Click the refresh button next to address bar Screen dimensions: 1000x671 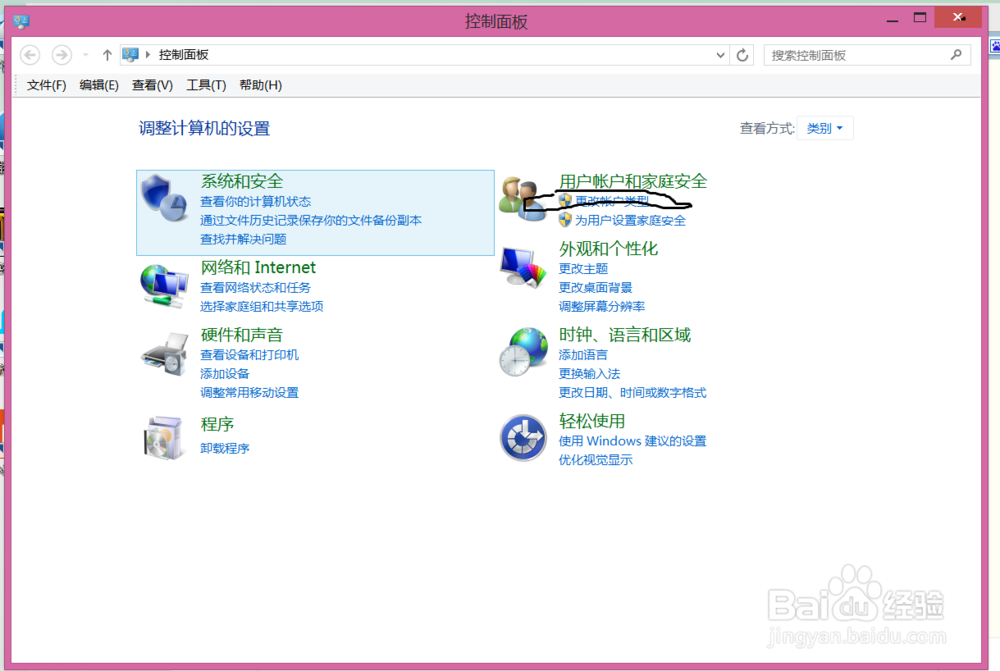coord(741,55)
